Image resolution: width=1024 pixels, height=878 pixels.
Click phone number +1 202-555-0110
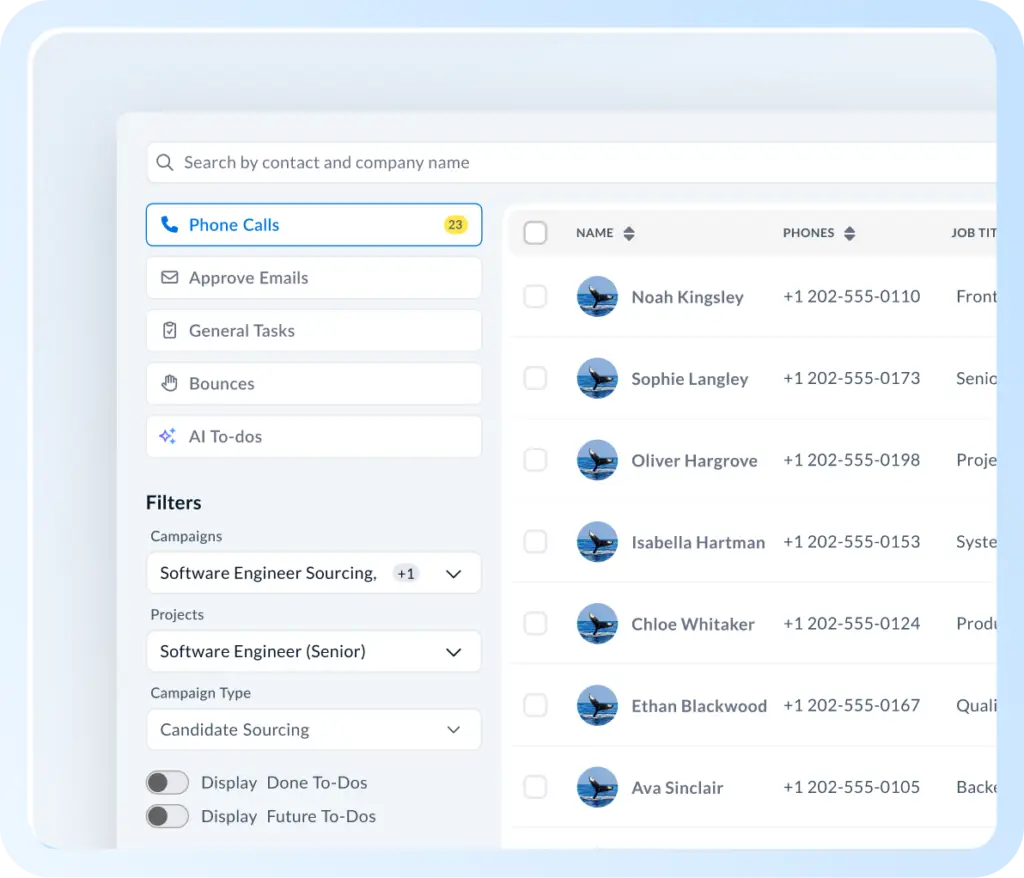tap(852, 297)
